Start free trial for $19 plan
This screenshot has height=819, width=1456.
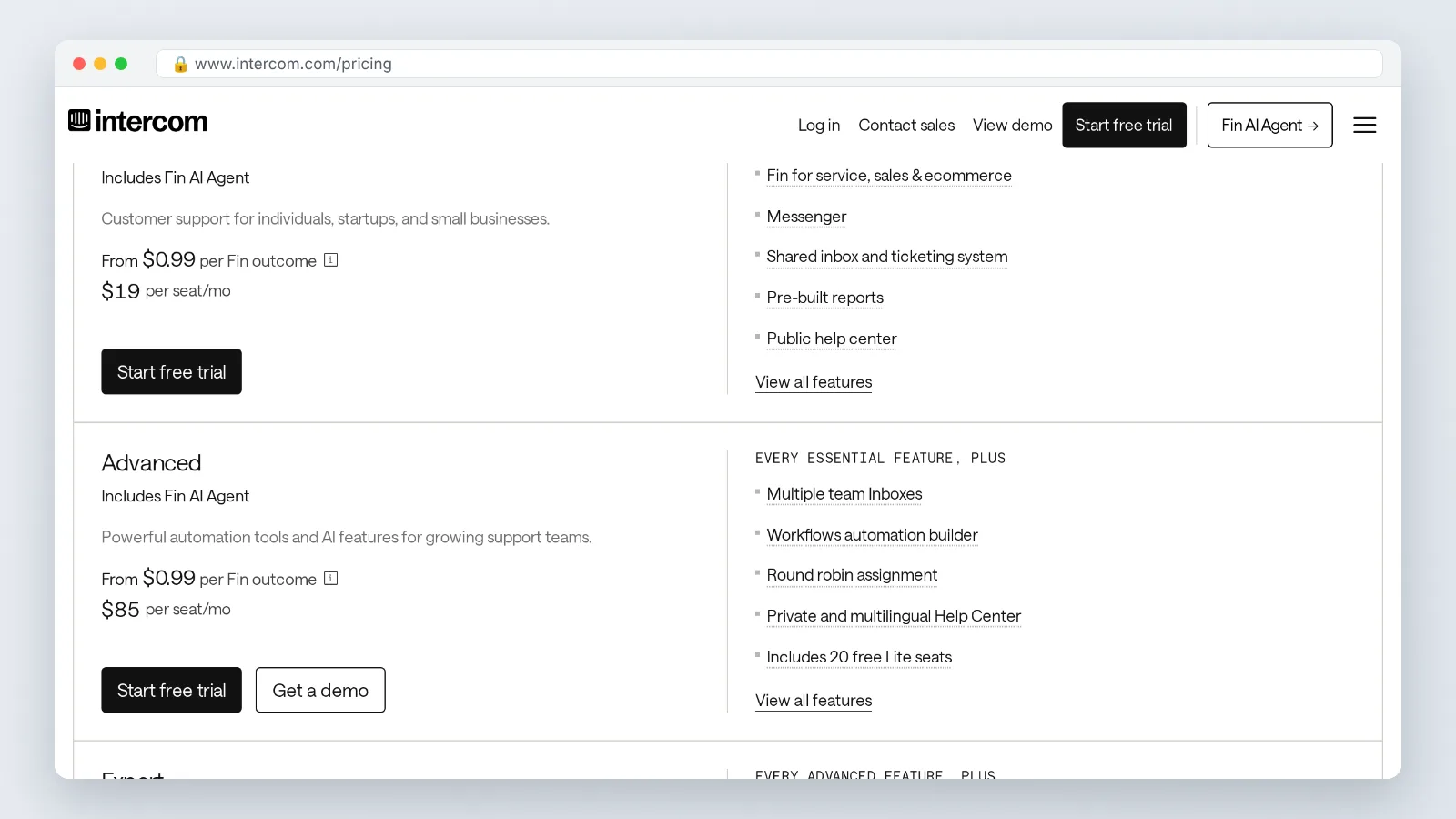[x=171, y=371]
